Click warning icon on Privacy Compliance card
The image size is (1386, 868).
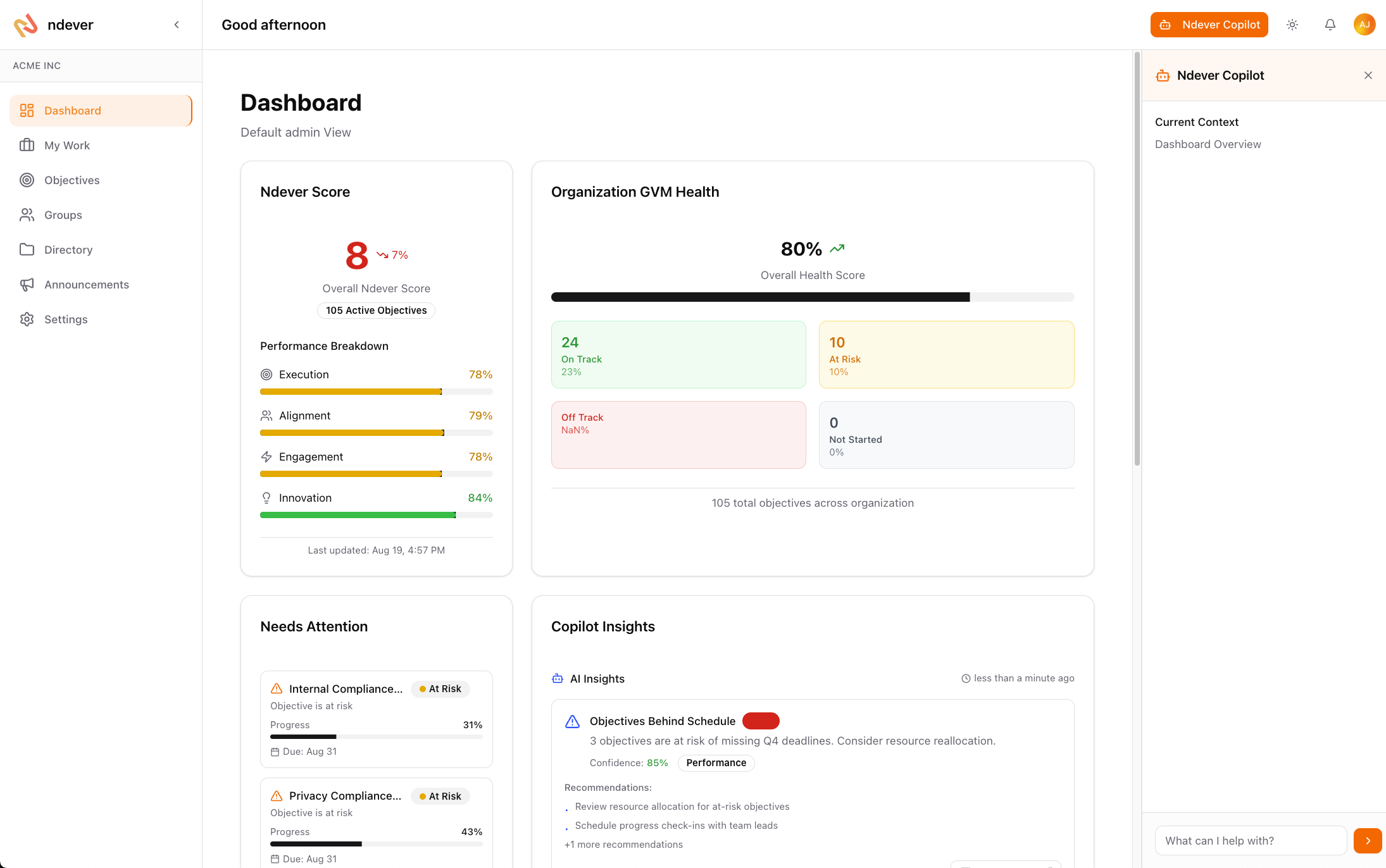(277, 796)
